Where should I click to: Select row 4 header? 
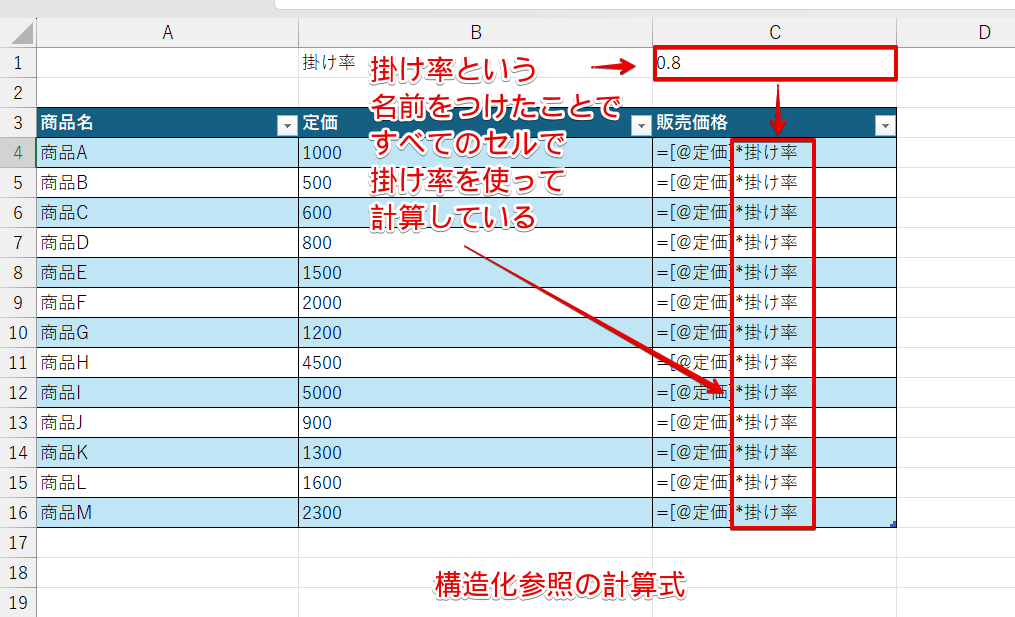(18, 153)
